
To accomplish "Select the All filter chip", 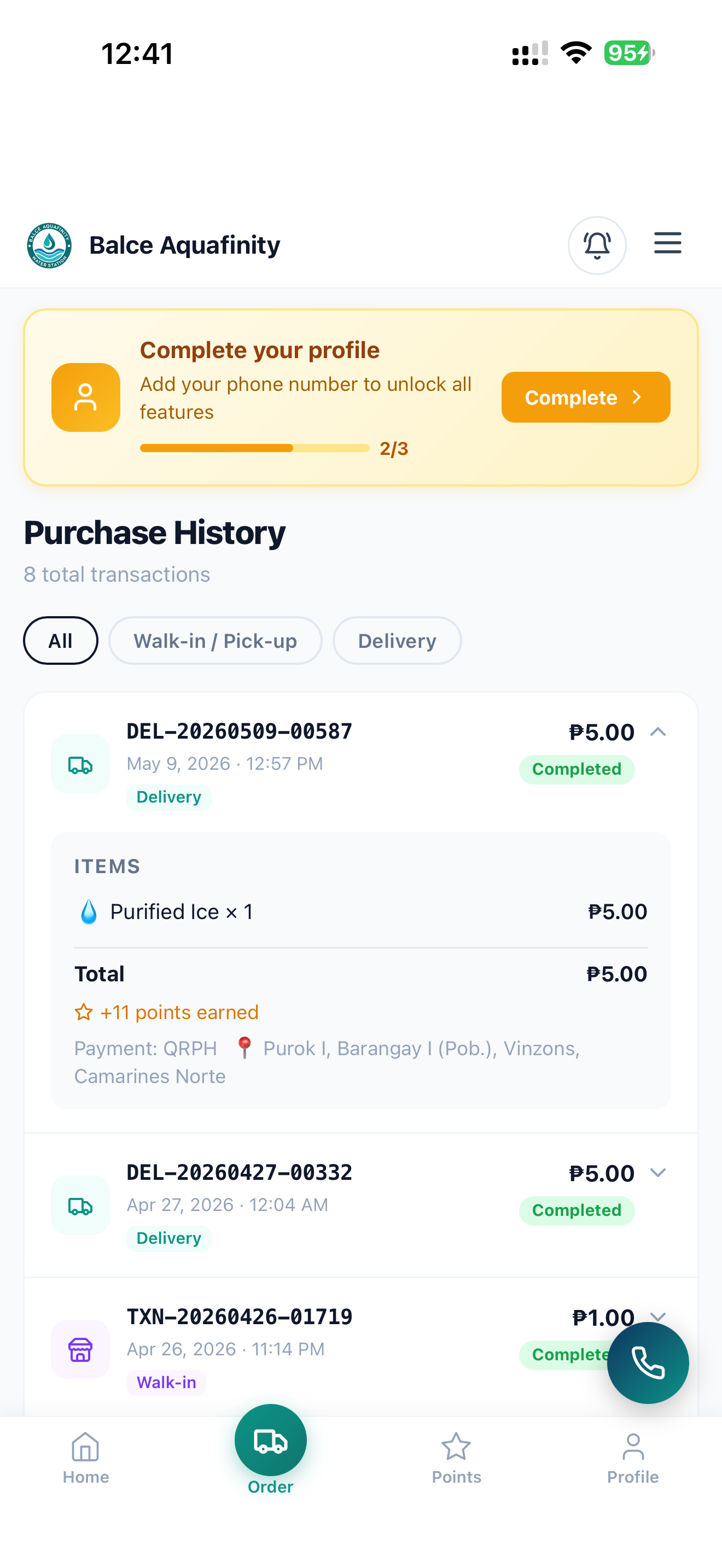I will (x=60, y=640).
